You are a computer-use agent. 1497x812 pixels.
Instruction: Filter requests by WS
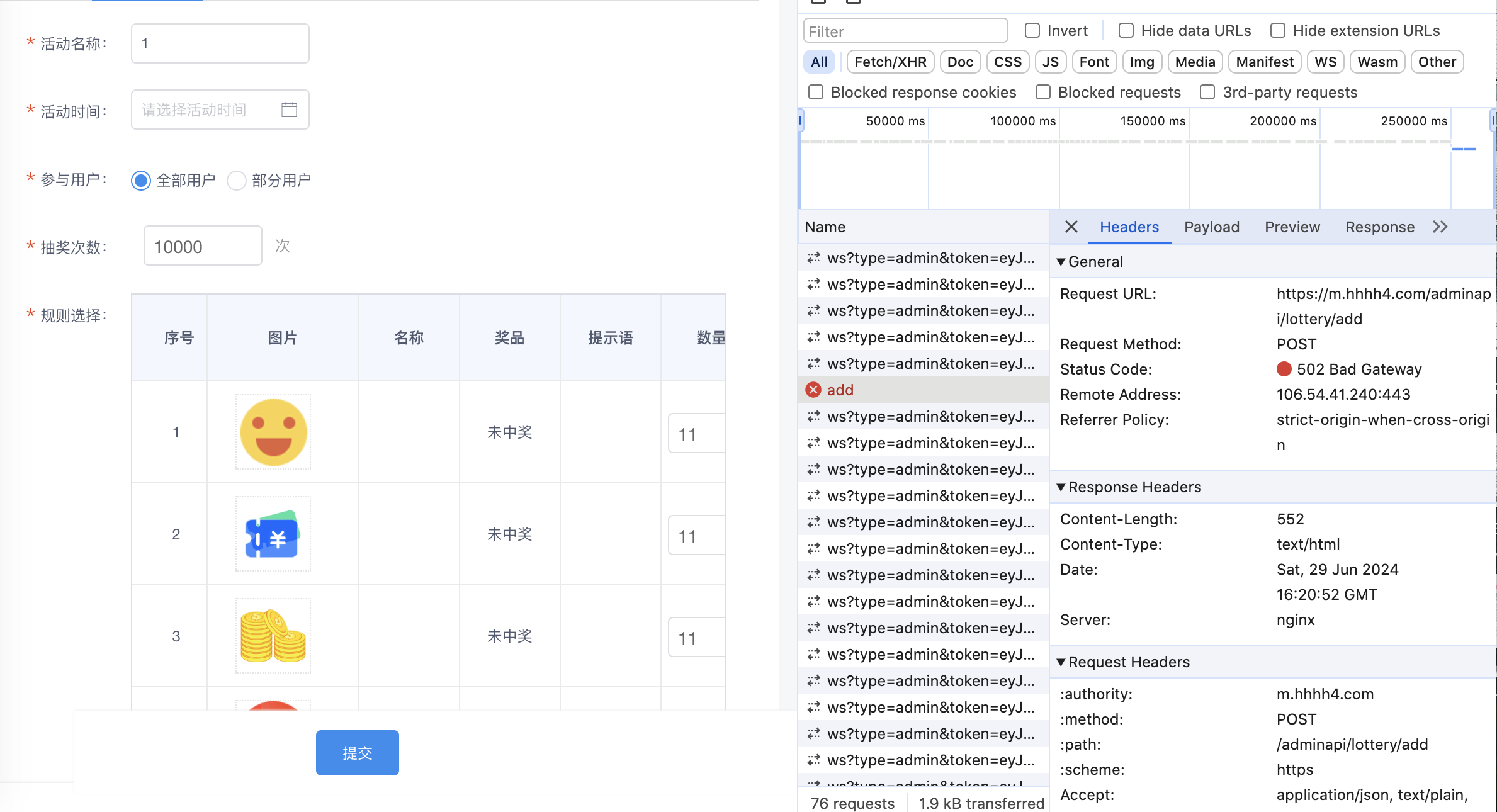click(1326, 62)
